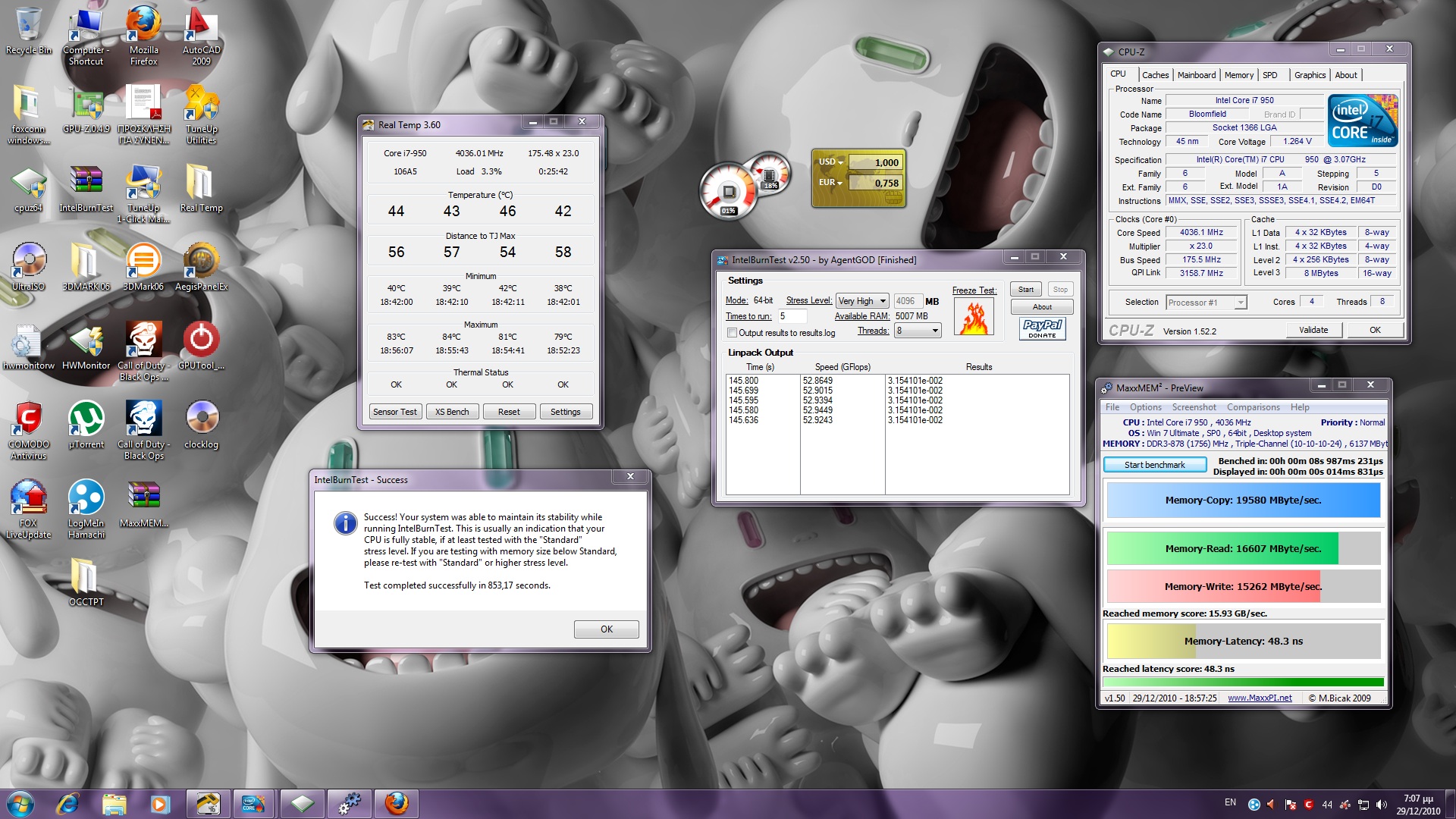1456x819 pixels.
Task: Click Reset button in Real Temp
Action: click(509, 412)
